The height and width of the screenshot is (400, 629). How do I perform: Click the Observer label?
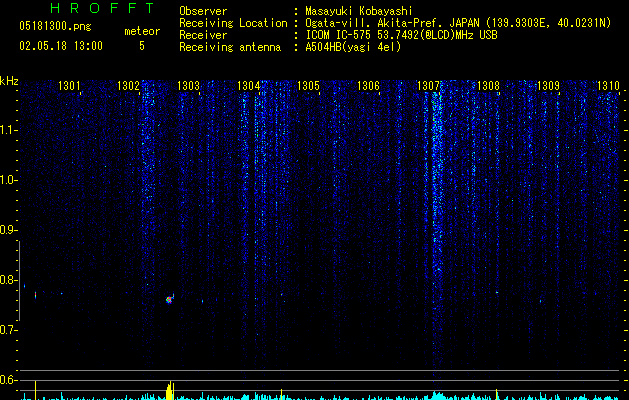[203, 11]
